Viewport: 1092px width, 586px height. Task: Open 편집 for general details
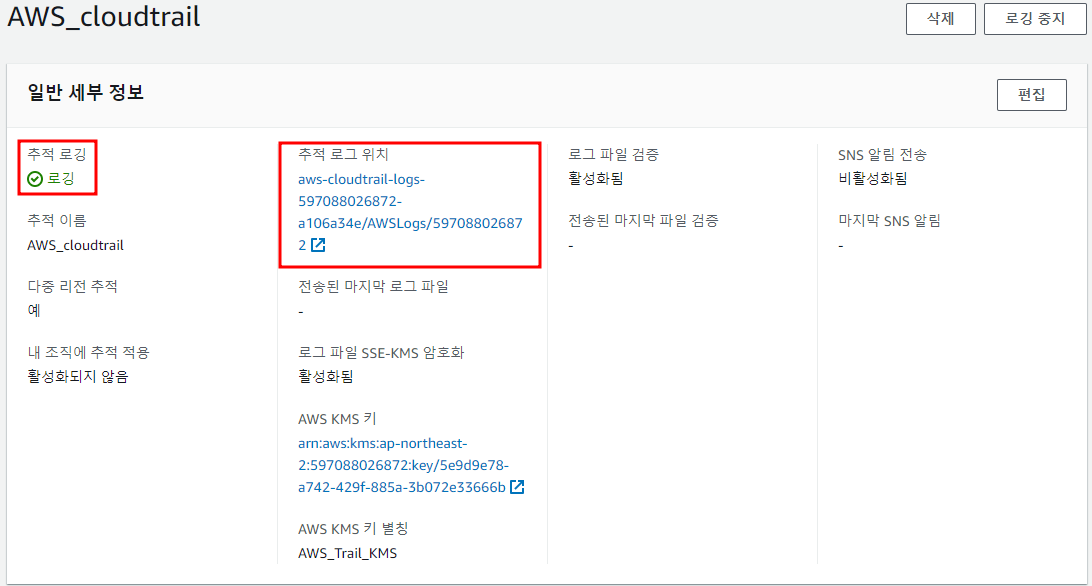1031,95
